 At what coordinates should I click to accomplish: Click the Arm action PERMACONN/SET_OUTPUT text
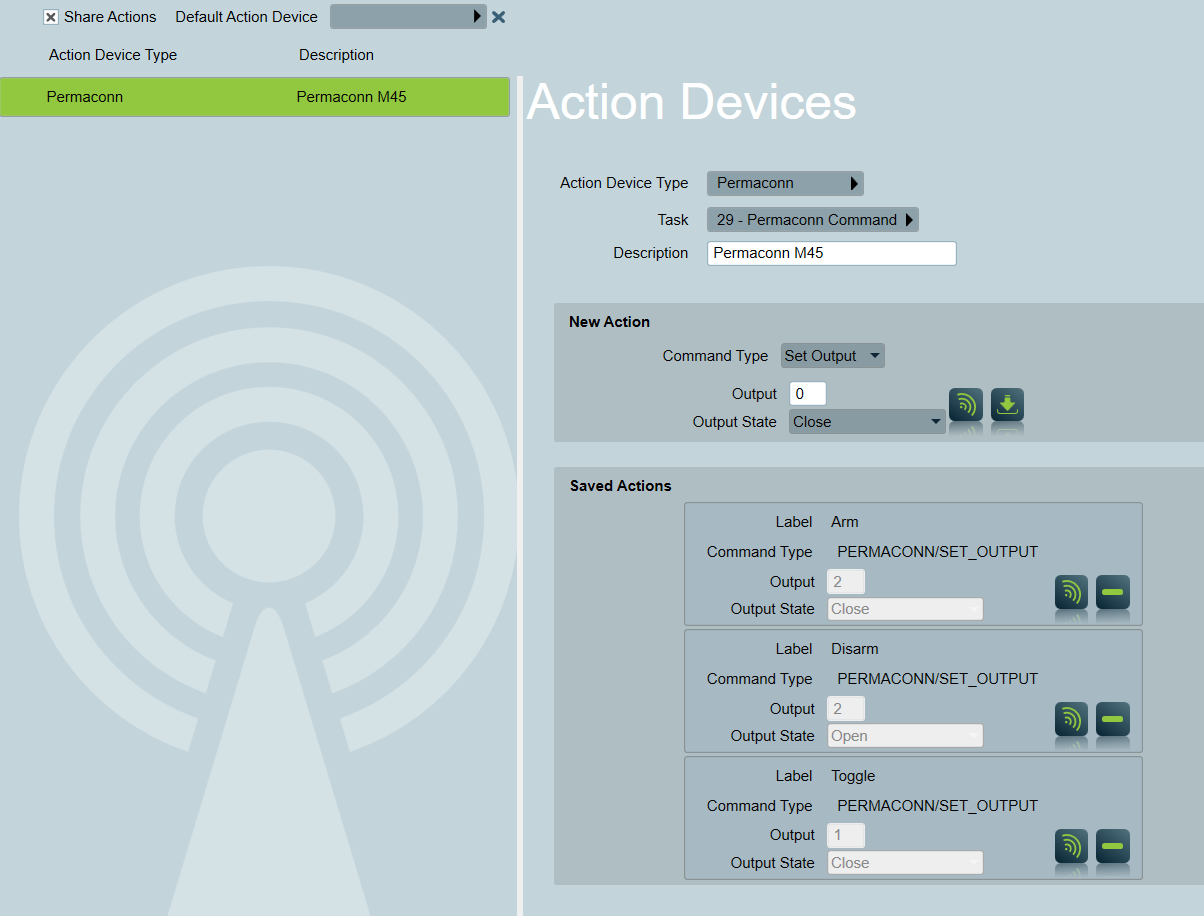point(938,552)
